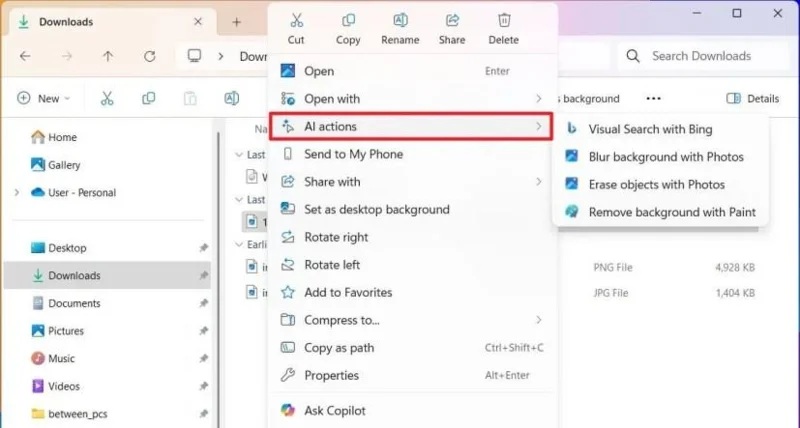
Task: Click the Search Downloads field
Action: 703,56
